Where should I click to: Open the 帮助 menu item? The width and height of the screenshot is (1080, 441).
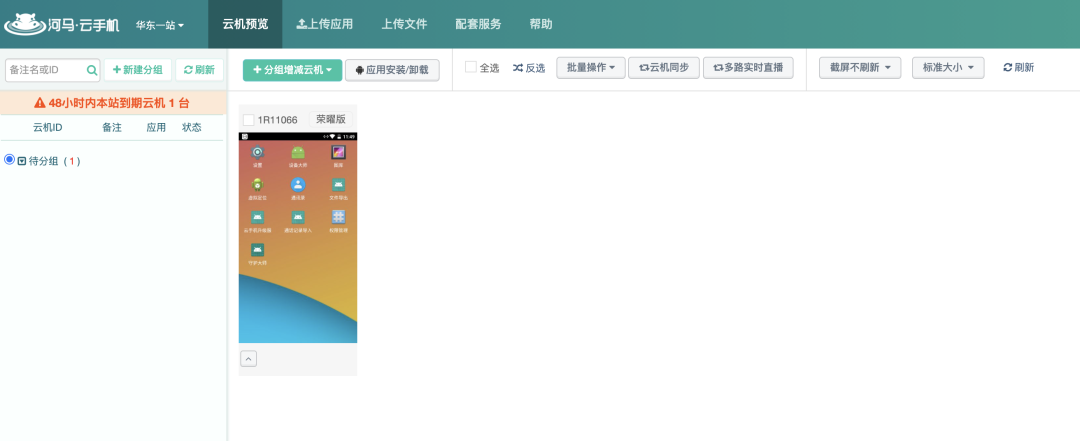pos(541,24)
